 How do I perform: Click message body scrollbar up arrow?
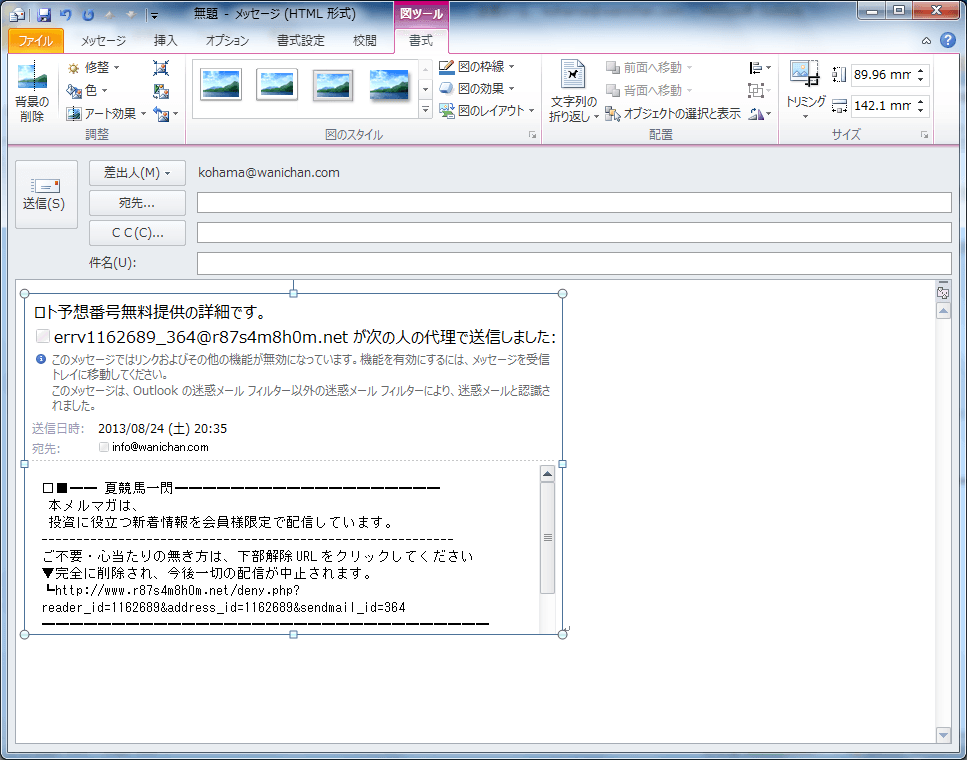point(943,311)
